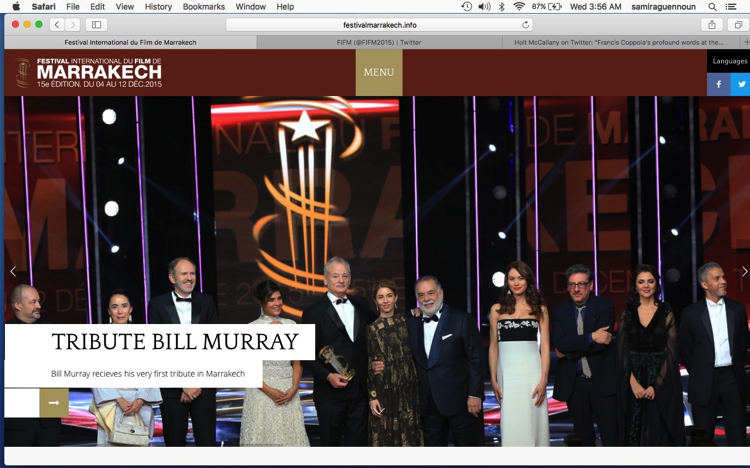750x468 pixels.
Task: Click the Tribute Bill Murray arrow button
Action: point(54,403)
